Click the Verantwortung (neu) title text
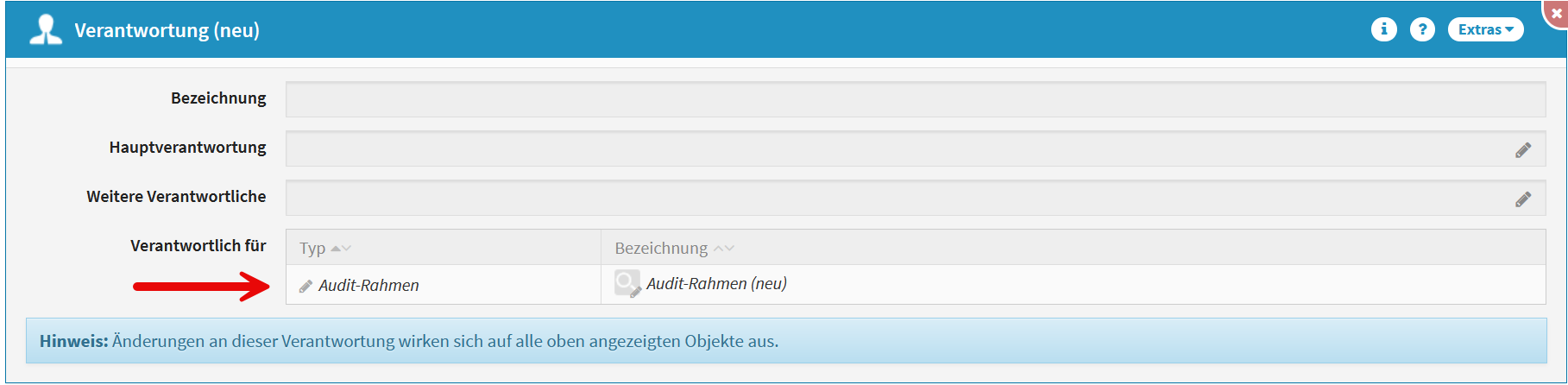Screen dimensions: 1568x385 [167, 30]
